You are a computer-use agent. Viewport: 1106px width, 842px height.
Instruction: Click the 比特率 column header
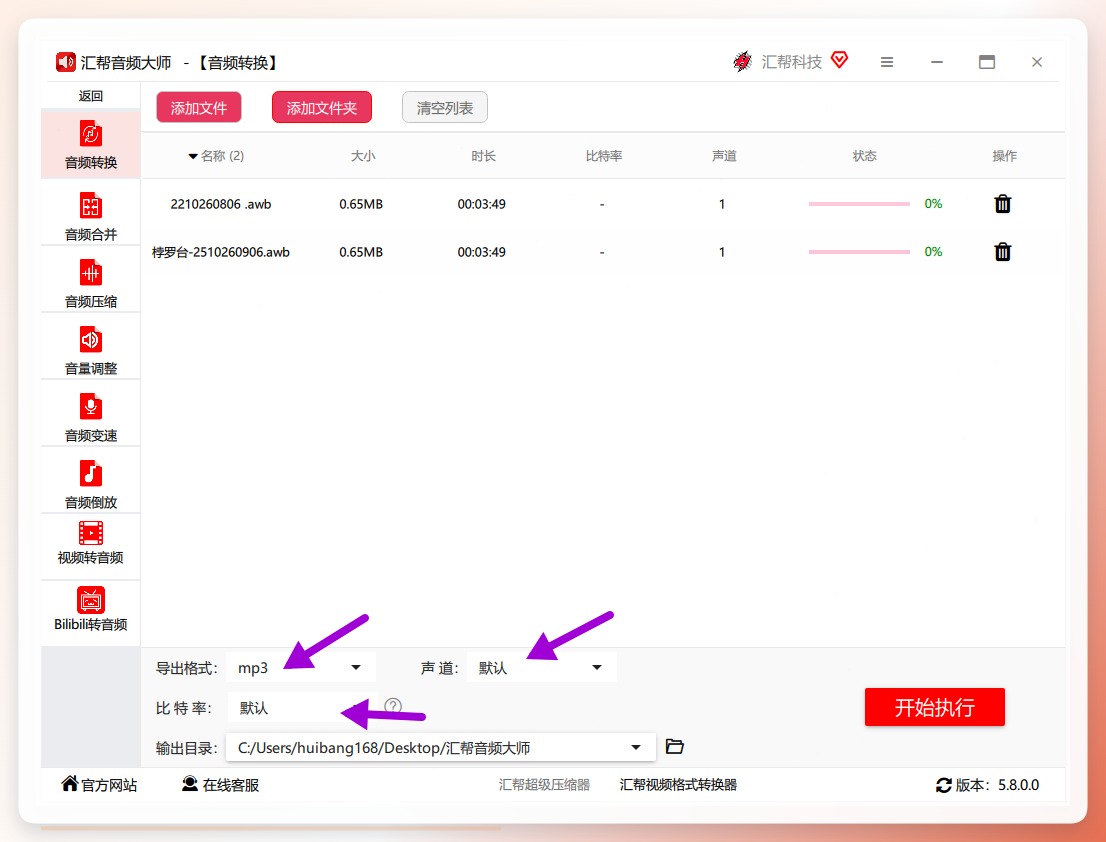click(604, 156)
